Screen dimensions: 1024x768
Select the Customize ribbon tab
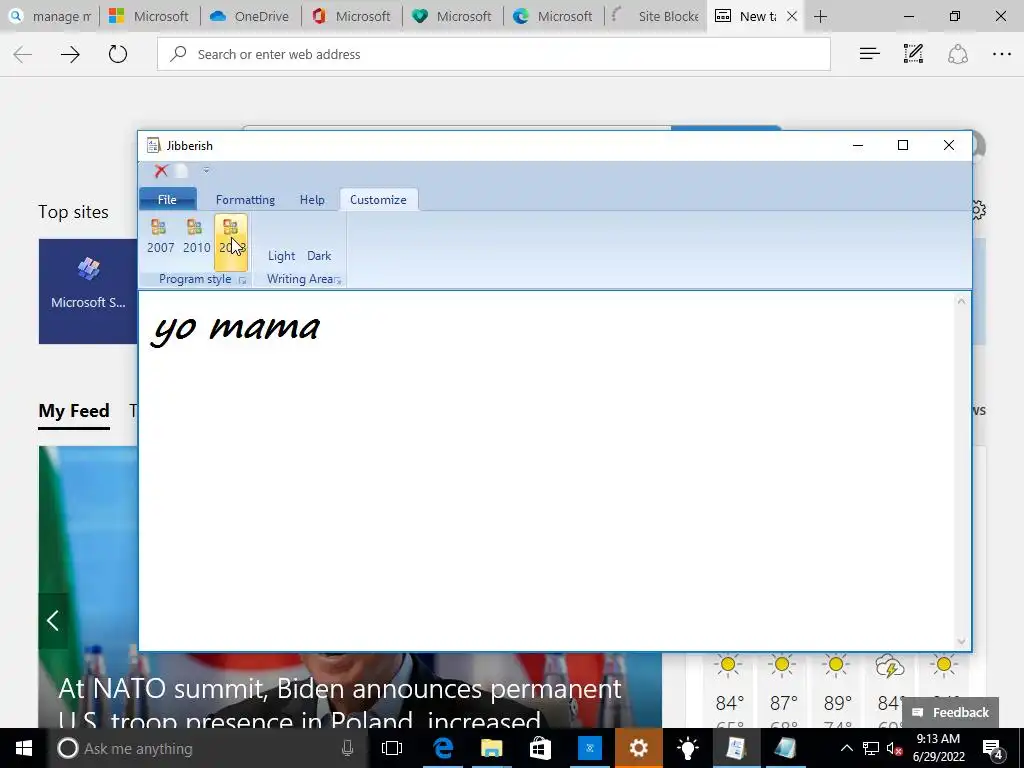378,199
